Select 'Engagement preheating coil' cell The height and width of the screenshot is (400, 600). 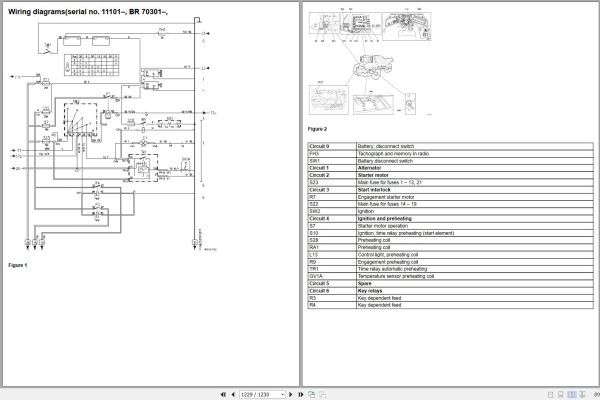click(474, 262)
